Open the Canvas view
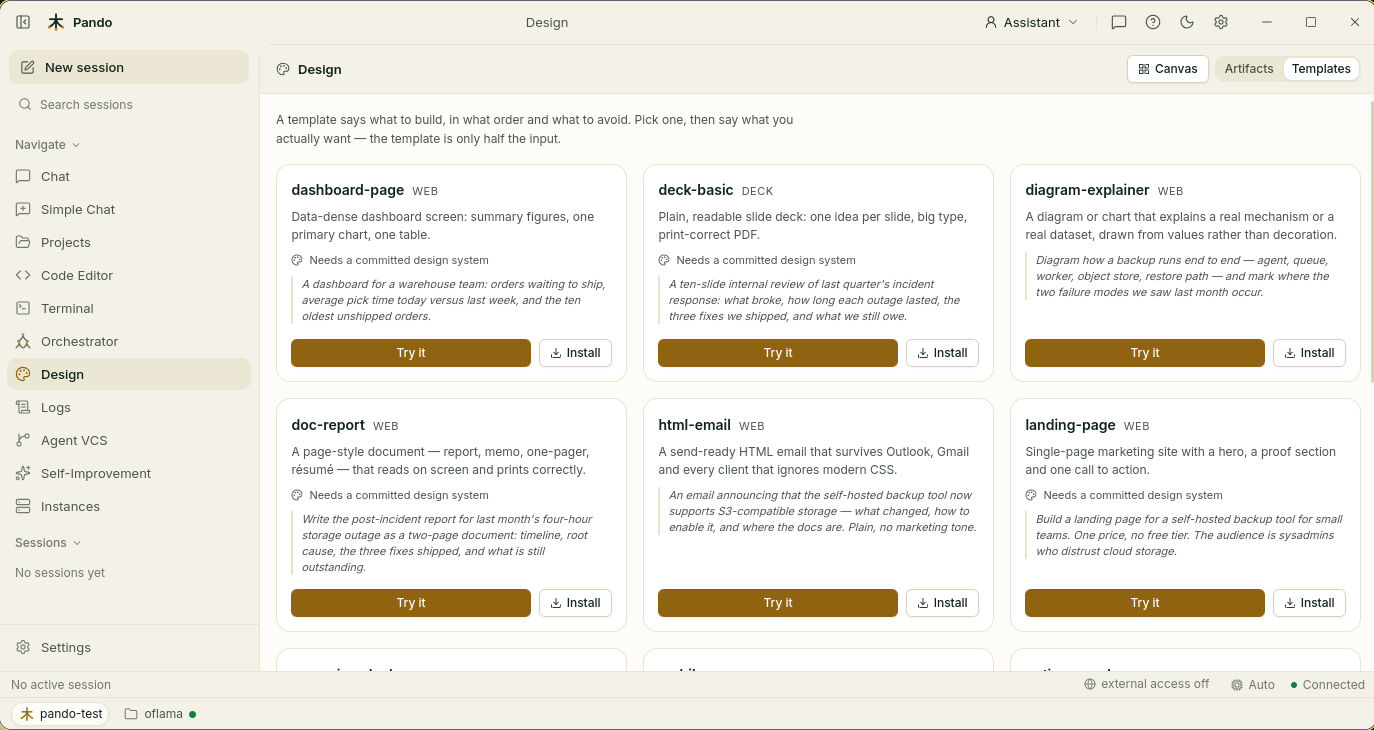This screenshot has height=730, width=1374. tap(1168, 69)
